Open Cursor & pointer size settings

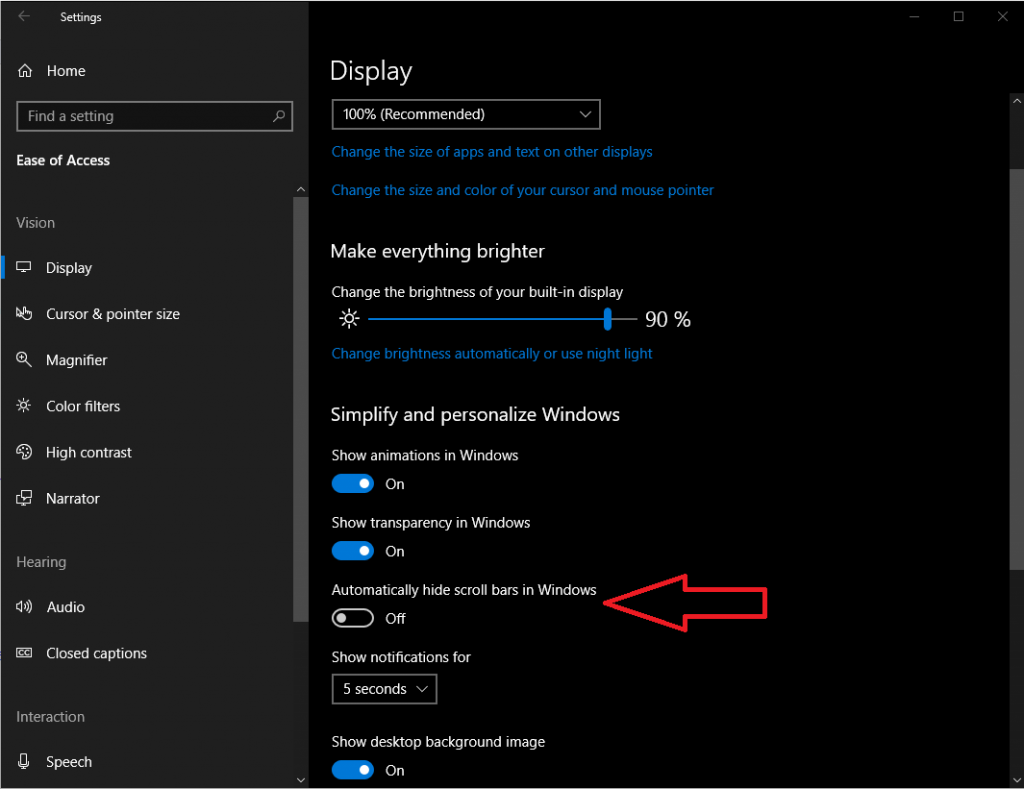click(x=112, y=314)
